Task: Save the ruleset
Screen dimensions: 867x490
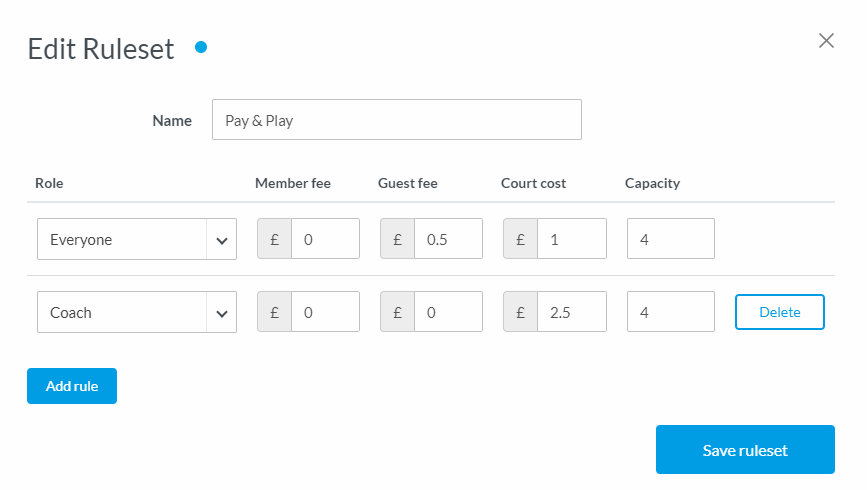Action: pyautogui.click(x=745, y=450)
